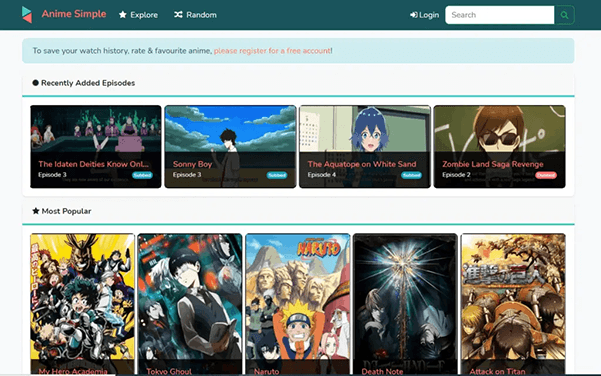Click the My Hero Academia title
This screenshot has width=601, height=376.
73,371
